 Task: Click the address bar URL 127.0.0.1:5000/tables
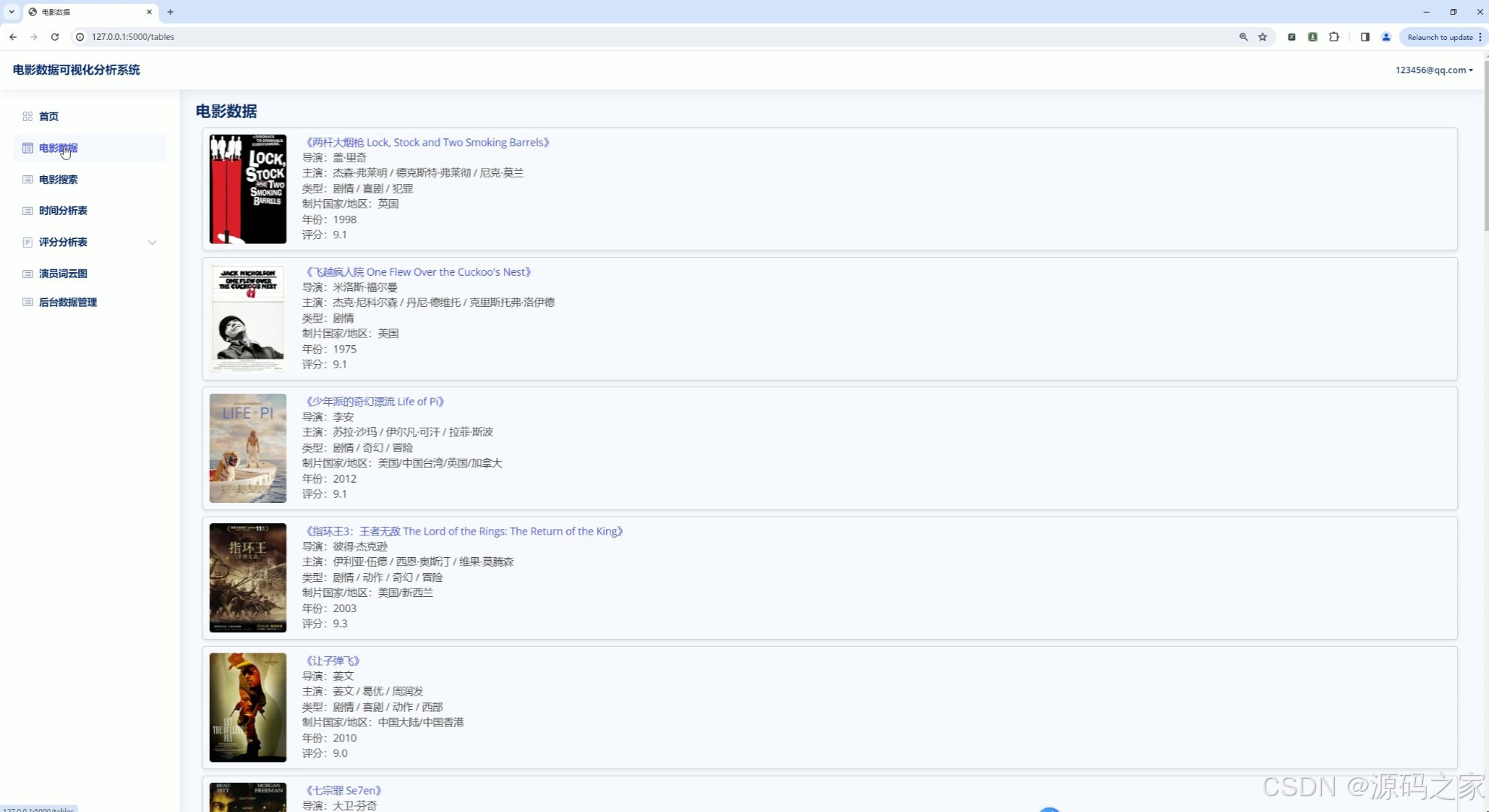pyautogui.click(x=133, y=37)
